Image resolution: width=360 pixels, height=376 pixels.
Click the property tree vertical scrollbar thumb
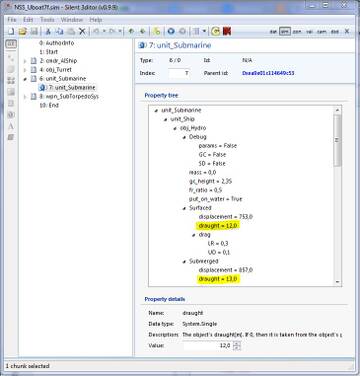[337, 140]
